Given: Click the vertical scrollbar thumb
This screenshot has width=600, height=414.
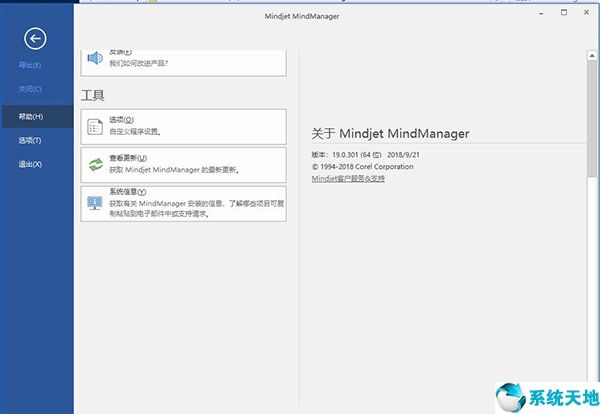Looking at the screenshot, I should point(592,119).
